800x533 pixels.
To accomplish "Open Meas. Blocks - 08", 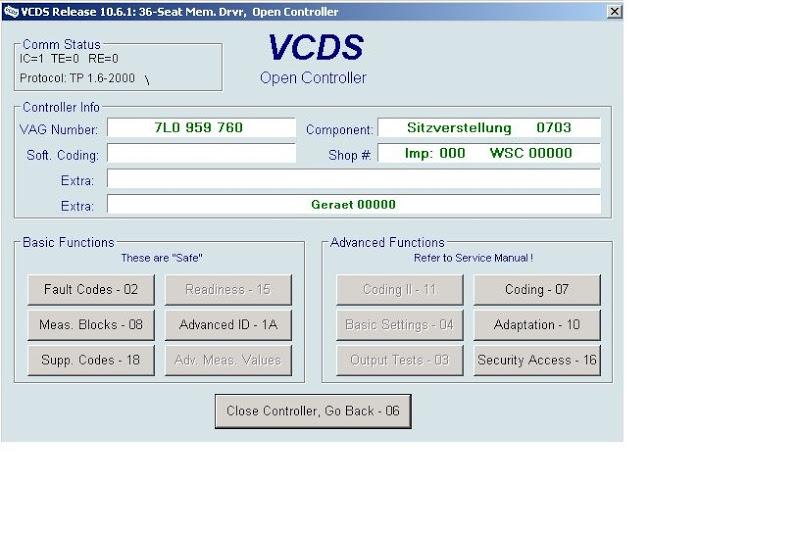I will point(91,325).
